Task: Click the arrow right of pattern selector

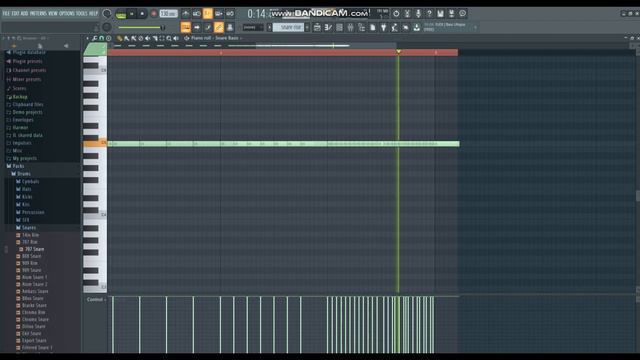Action: click(x=307, y=27)
